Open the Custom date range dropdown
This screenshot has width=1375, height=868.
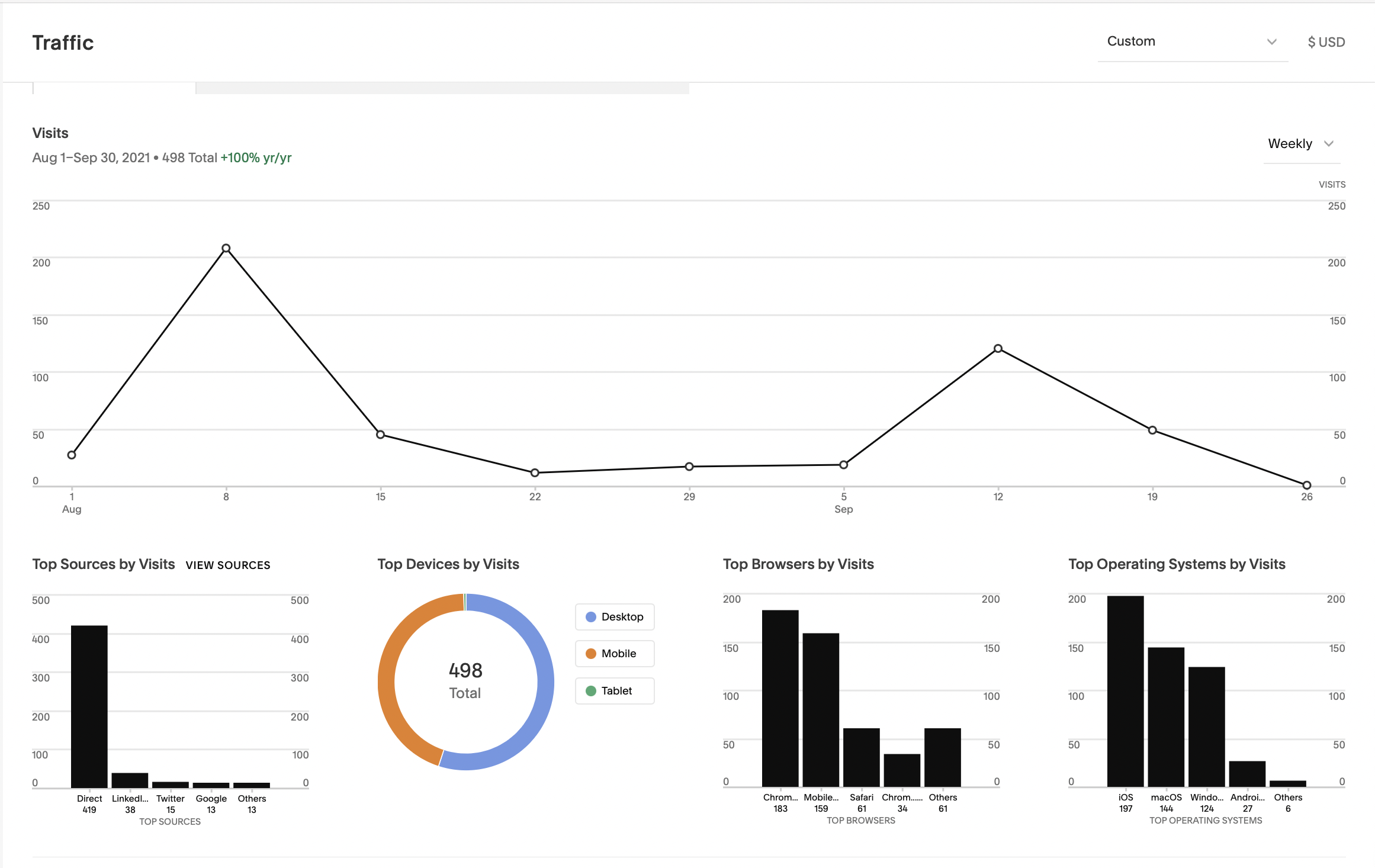(x=1178, y=41)
